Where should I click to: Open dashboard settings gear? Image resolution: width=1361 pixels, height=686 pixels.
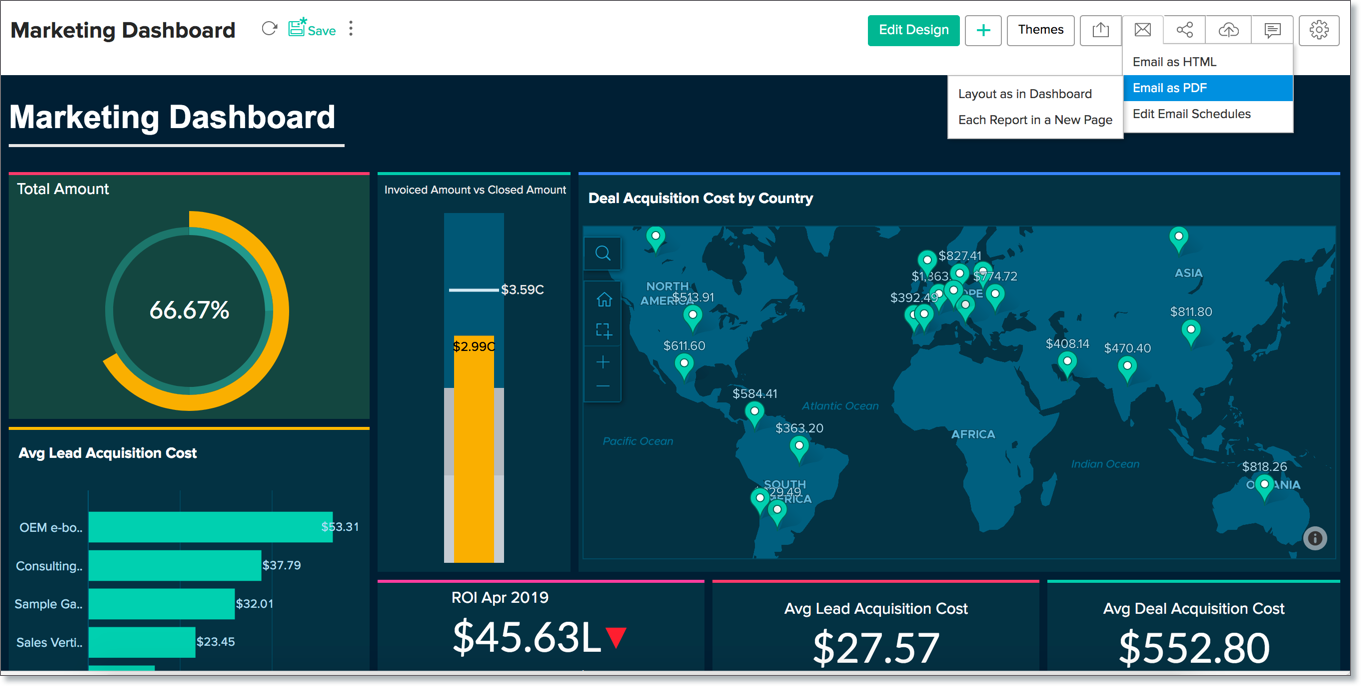point(1318,30)
